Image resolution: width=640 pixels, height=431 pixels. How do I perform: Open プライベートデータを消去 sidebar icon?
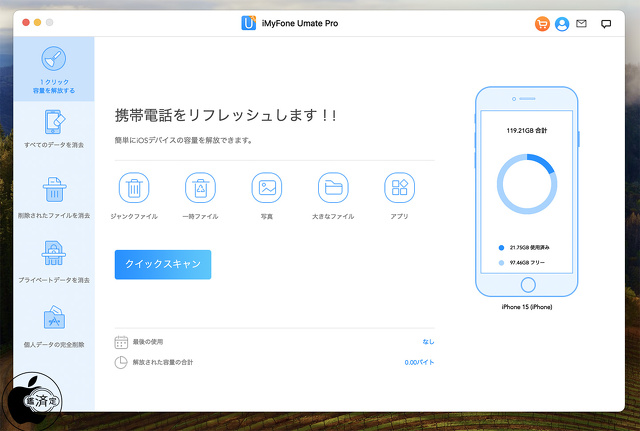53,253
